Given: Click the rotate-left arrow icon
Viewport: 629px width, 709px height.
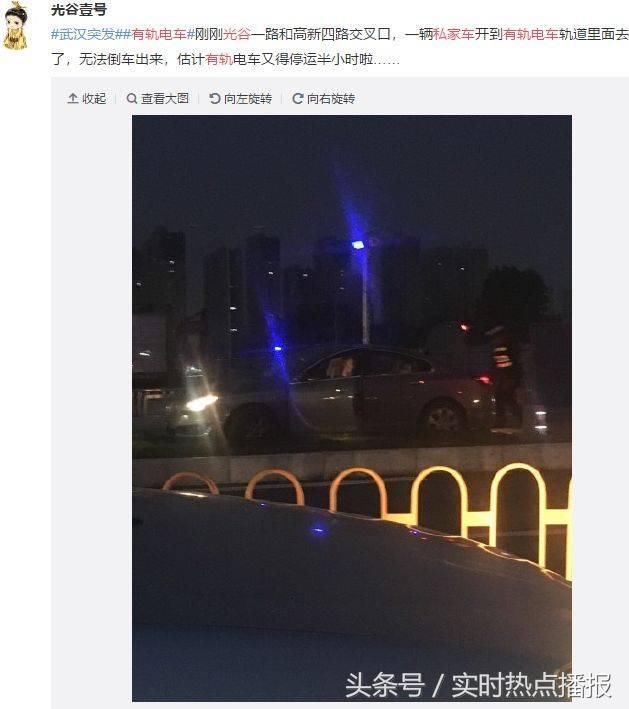Looking at the screenshot, I should click(x=215, y=99).
